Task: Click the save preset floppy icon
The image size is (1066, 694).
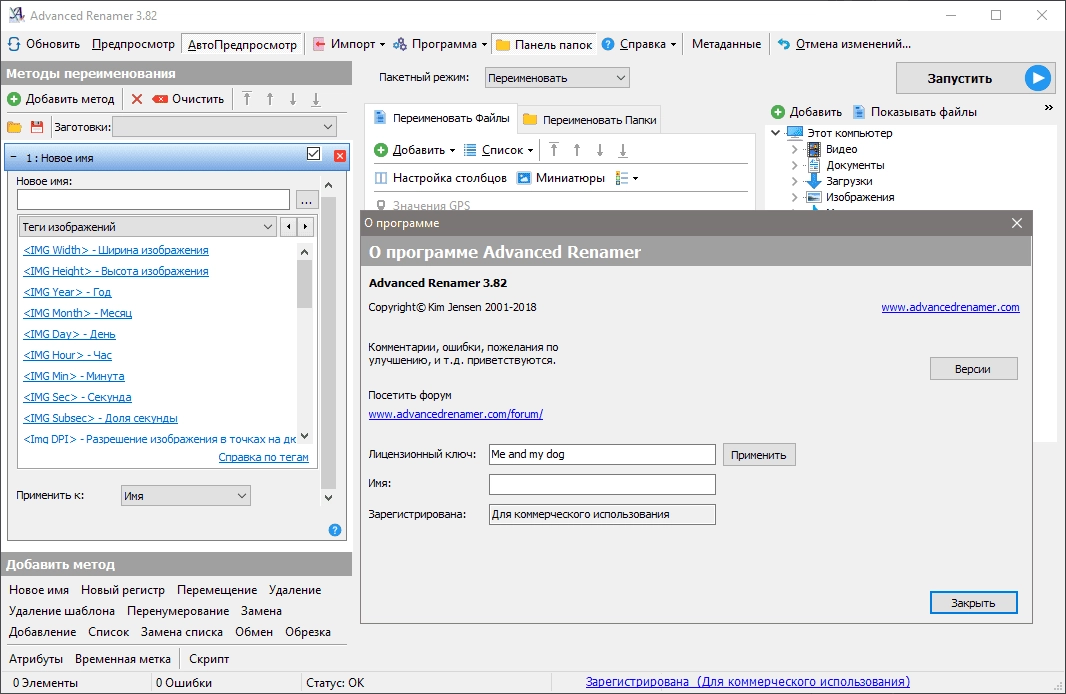Action: coord(37,127)
